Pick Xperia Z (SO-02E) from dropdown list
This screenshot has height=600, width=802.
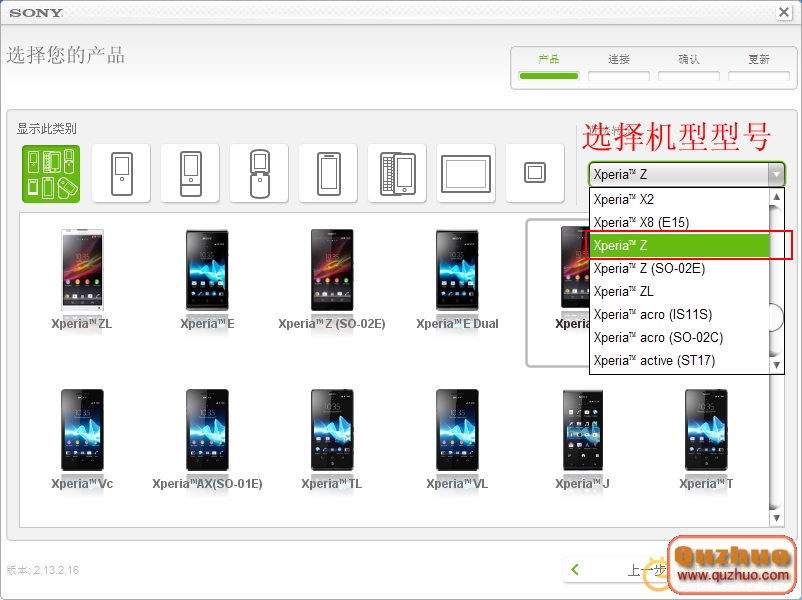point(680,269)
